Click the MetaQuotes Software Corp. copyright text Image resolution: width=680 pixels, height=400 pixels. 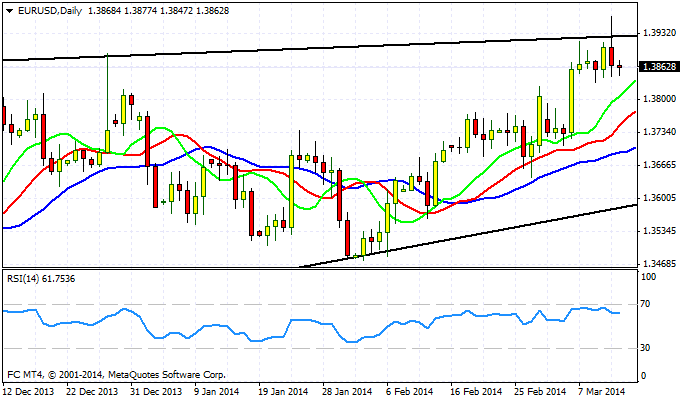point(117,374)
